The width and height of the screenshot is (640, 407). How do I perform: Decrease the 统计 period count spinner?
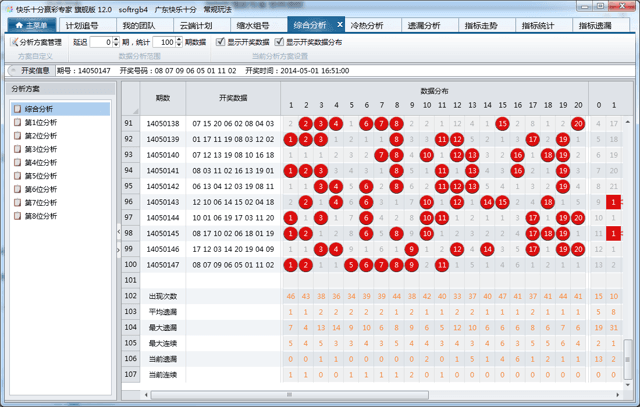pos(180,46)
